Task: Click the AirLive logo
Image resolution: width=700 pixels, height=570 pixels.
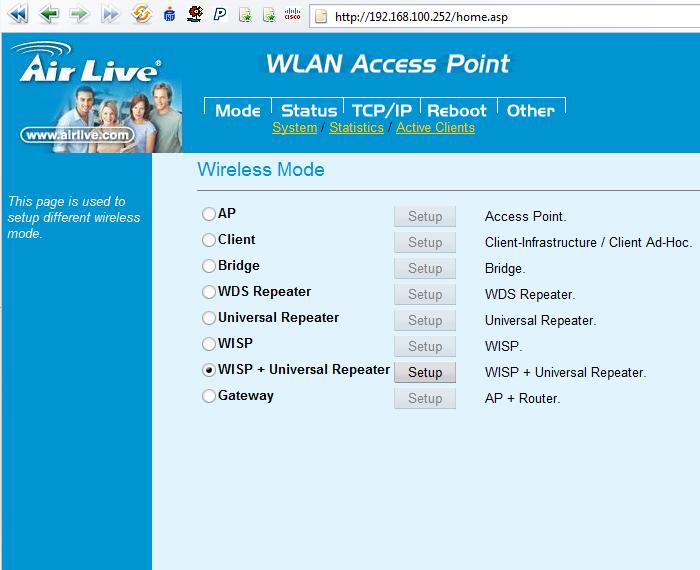Action: (x=88, y=71)
